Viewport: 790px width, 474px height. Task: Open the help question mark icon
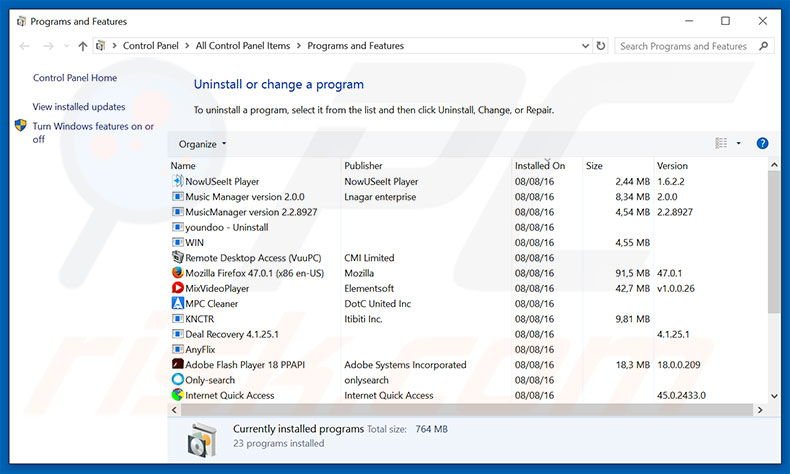click(x=762, y=144)
